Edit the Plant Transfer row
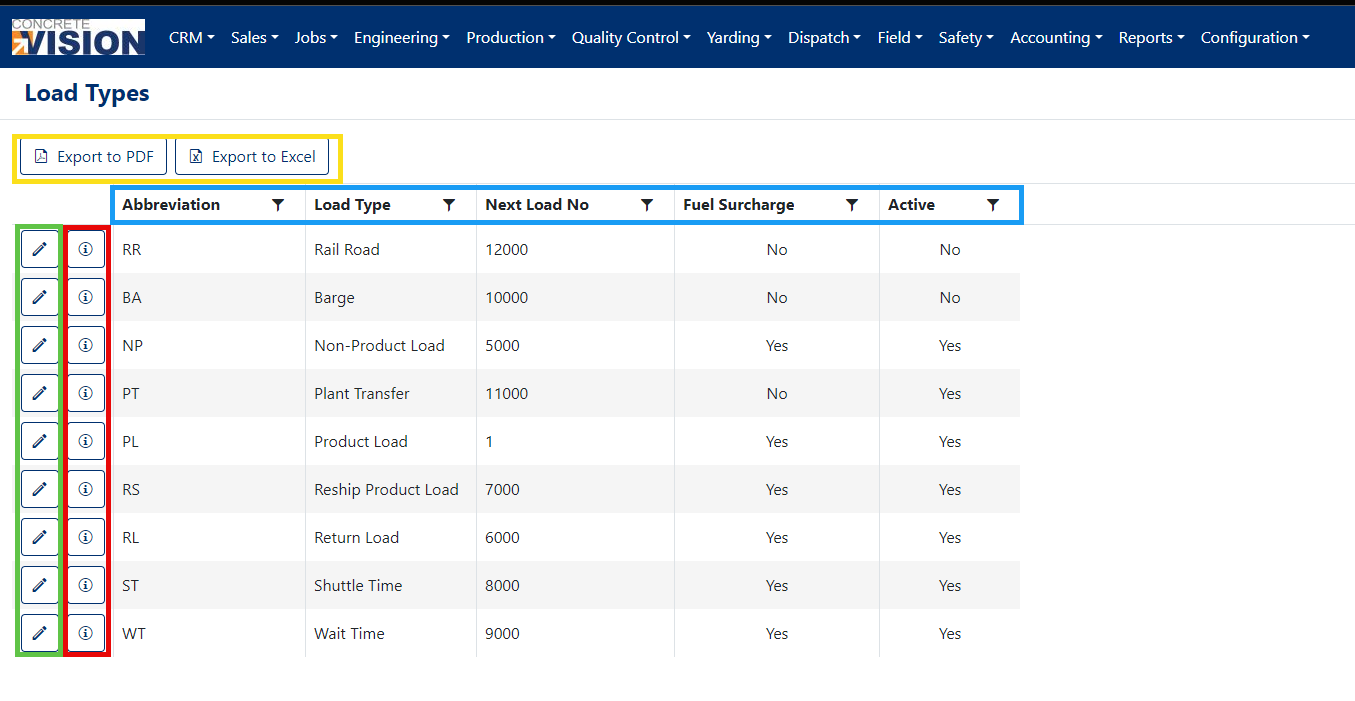 [x=40, y=393]
